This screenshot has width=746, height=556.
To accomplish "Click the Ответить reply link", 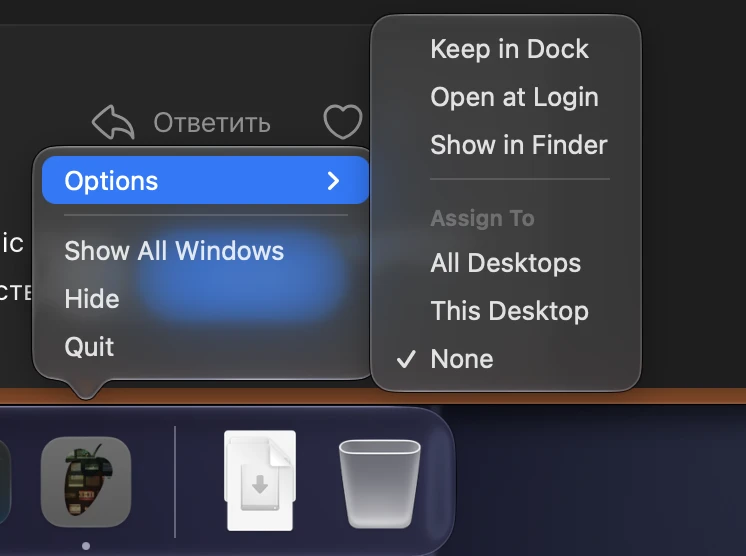I will tap(212, 123).
